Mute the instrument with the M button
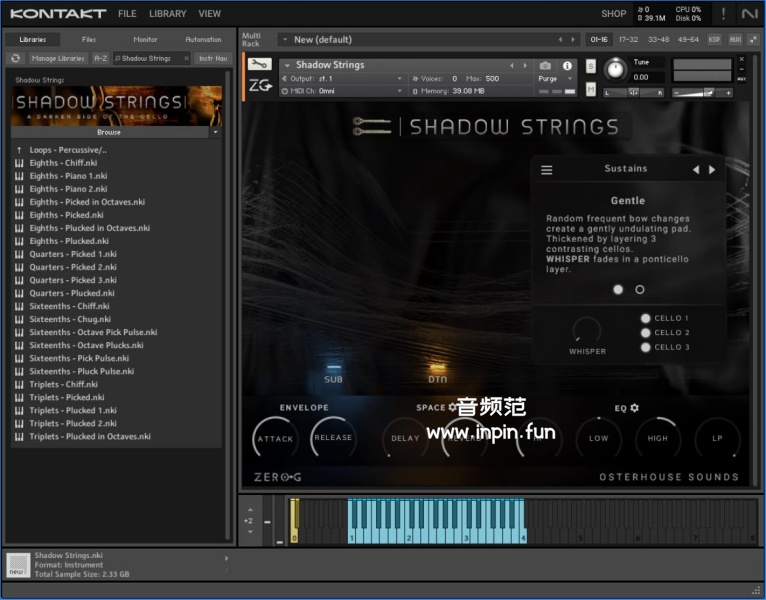The height and width of the screenshot is (600, 766). 591,90
